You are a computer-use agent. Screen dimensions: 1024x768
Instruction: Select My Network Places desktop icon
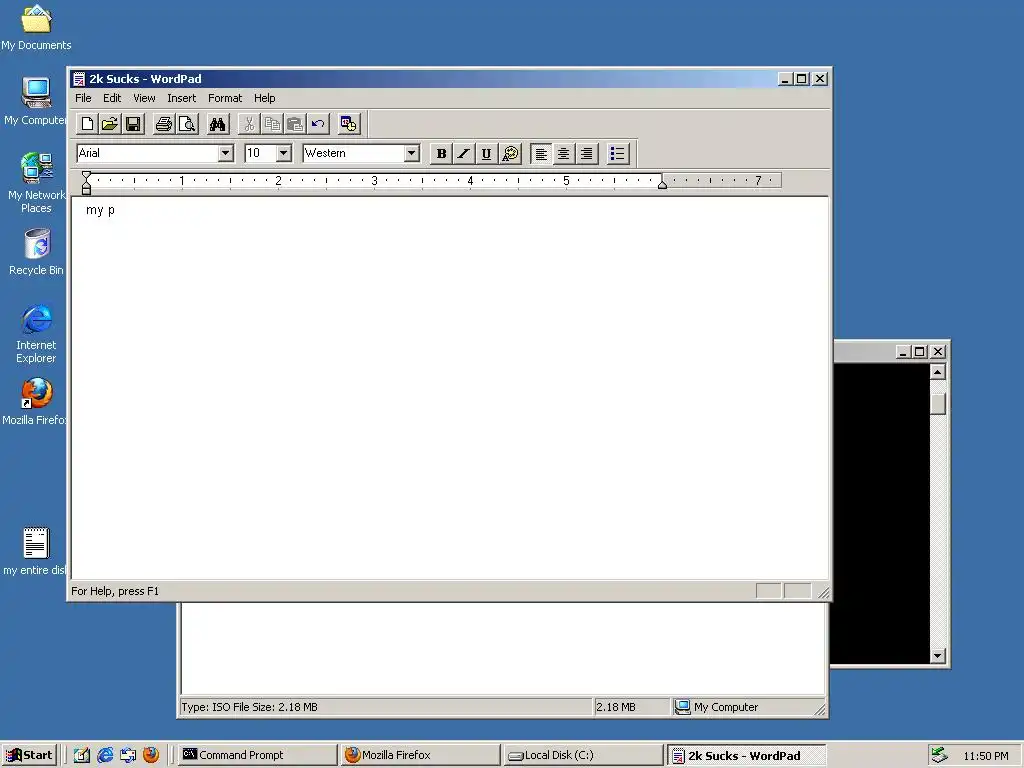[36, 183]
